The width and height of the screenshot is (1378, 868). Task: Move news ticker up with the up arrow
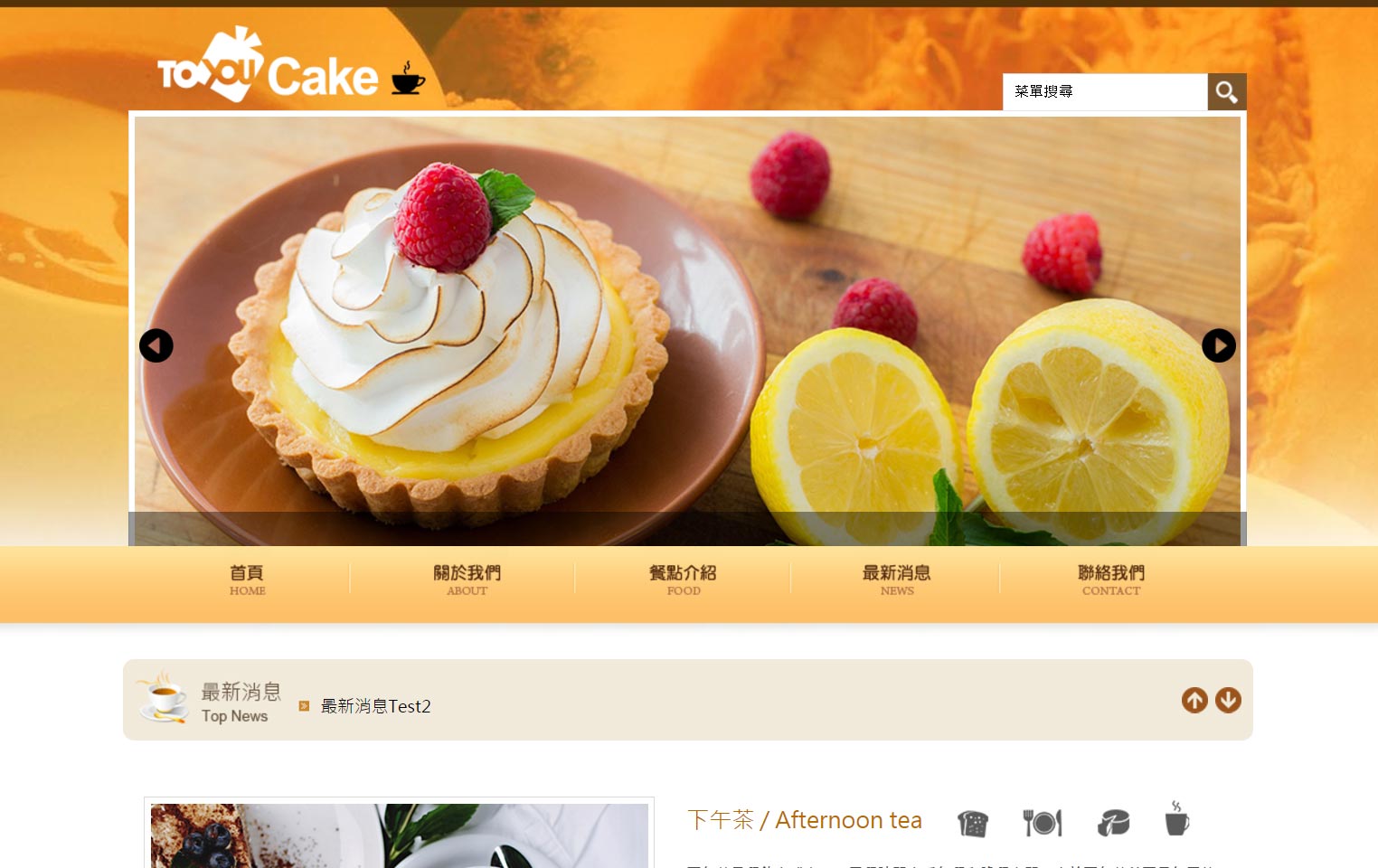click(x=1194, y=700)
